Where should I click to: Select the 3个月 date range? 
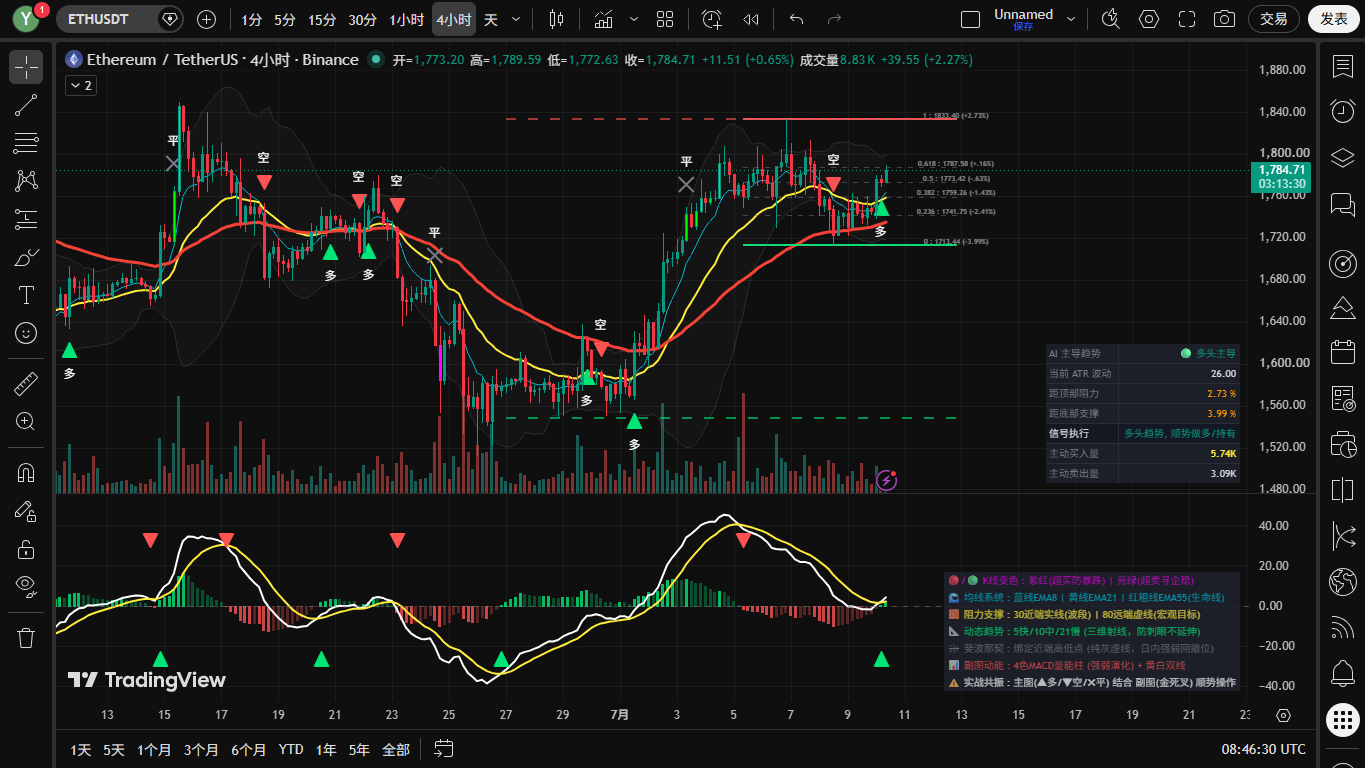pos(201,749)
